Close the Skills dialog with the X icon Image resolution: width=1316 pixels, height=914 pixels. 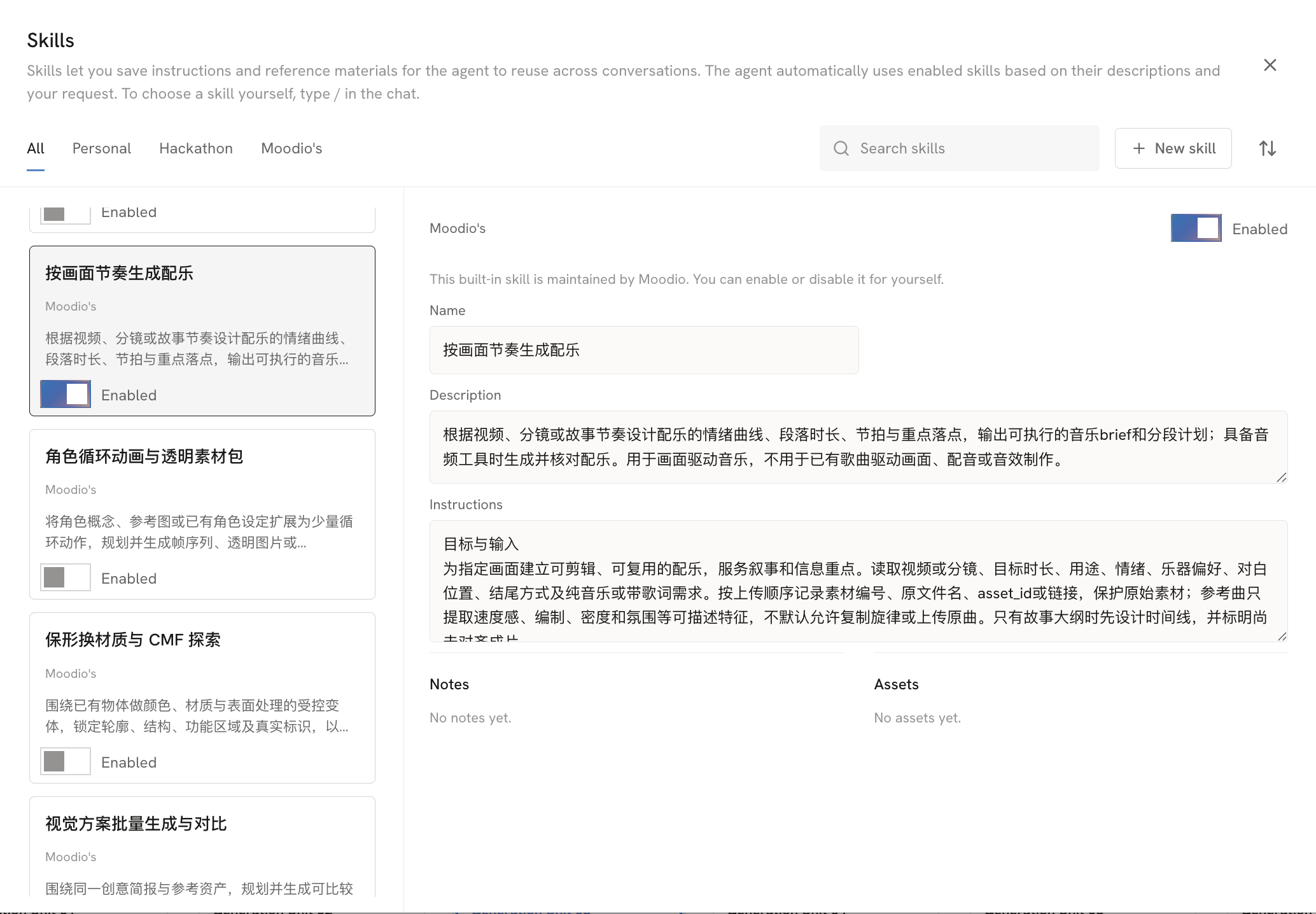point(1270,65)
